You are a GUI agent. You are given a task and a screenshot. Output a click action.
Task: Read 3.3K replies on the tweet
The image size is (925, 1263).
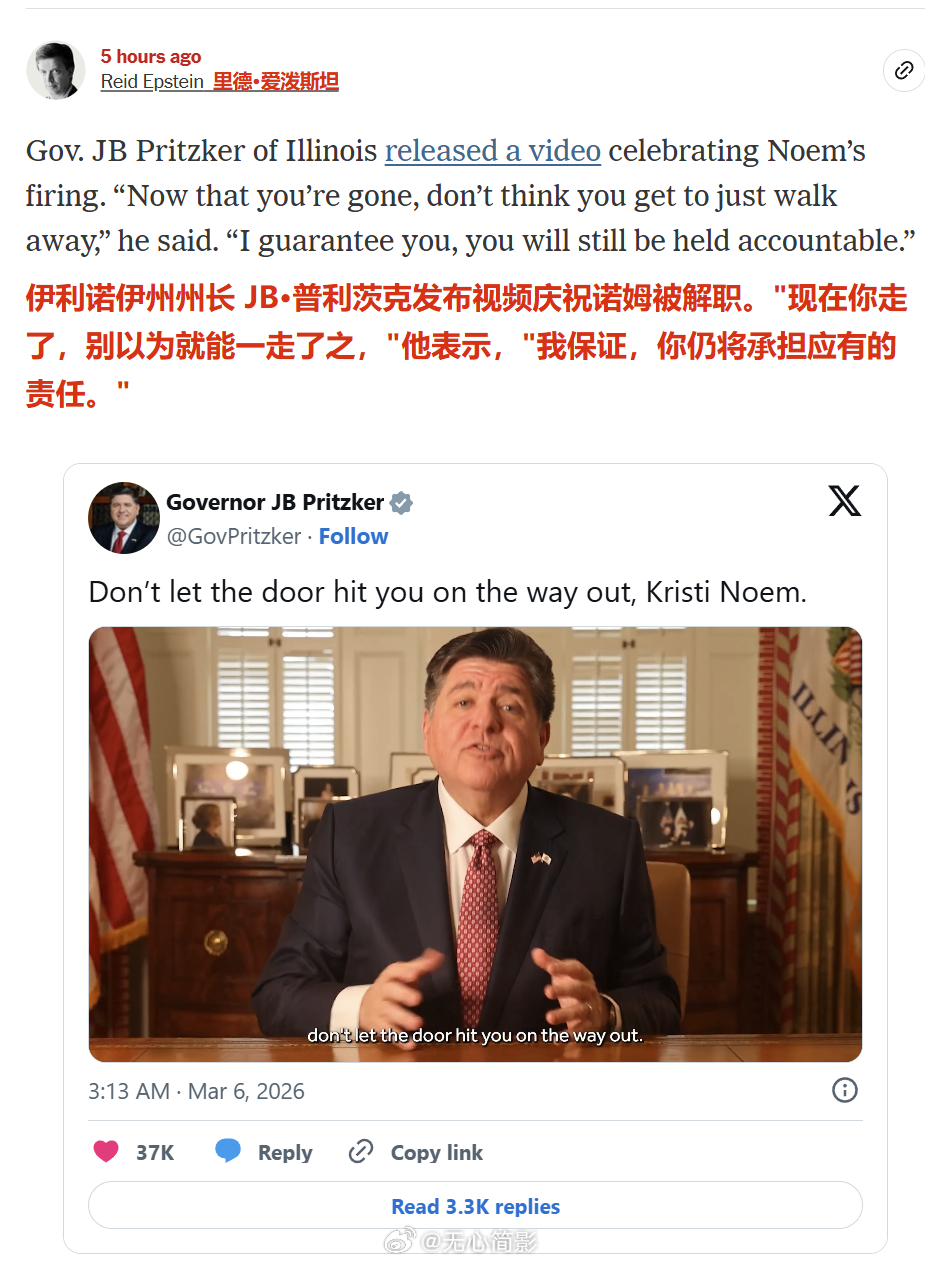pos(475,1206)
